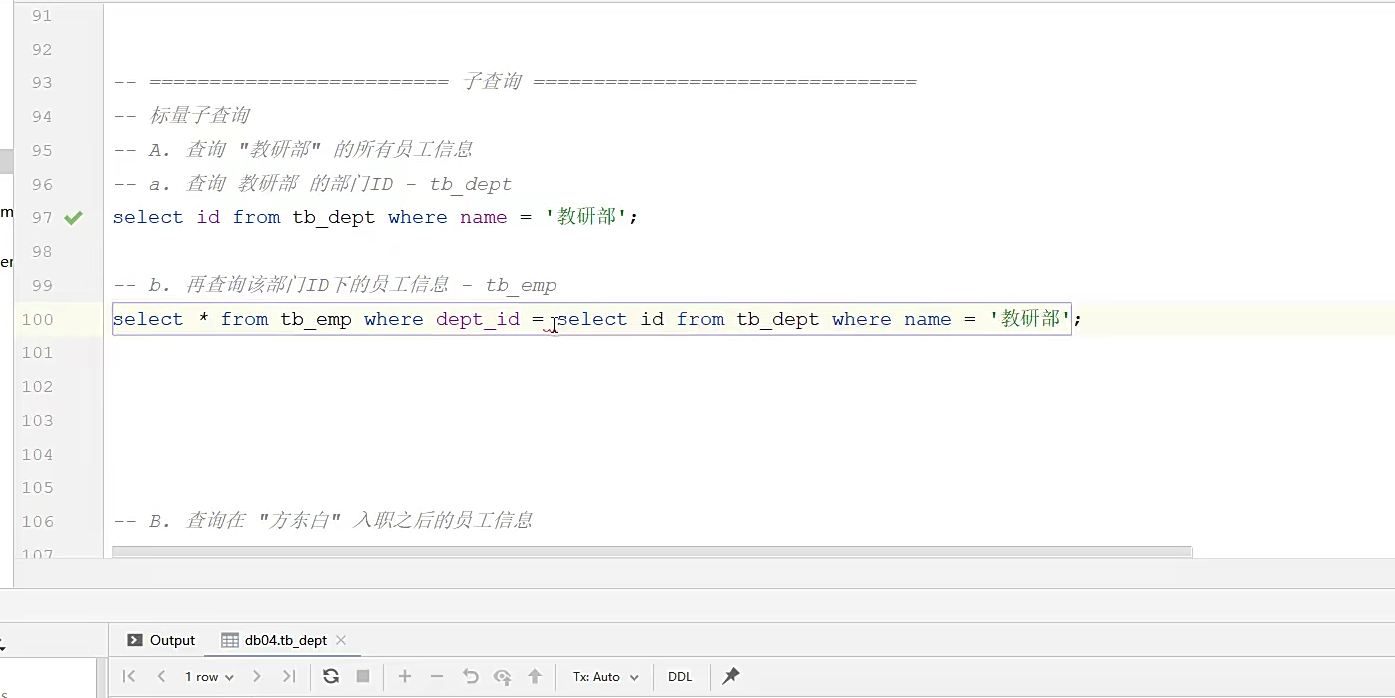
Task: Click the table grid icon on db04.tb_dept tab
Action: tap(231, 640)
